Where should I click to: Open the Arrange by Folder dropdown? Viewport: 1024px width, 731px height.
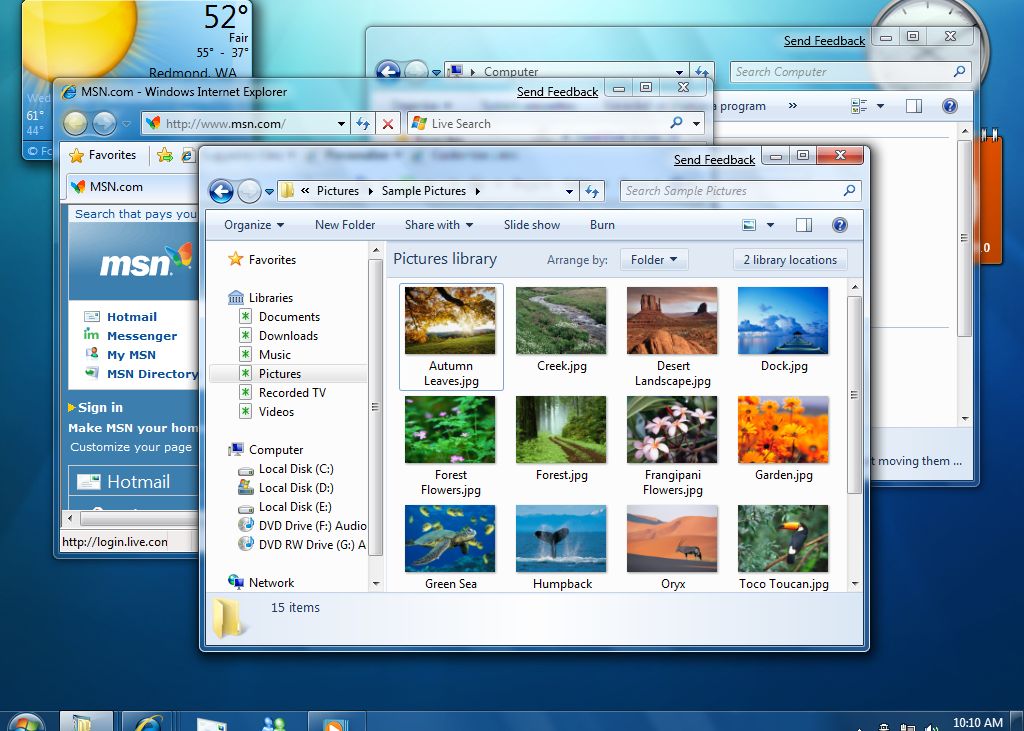click(653, 259)
